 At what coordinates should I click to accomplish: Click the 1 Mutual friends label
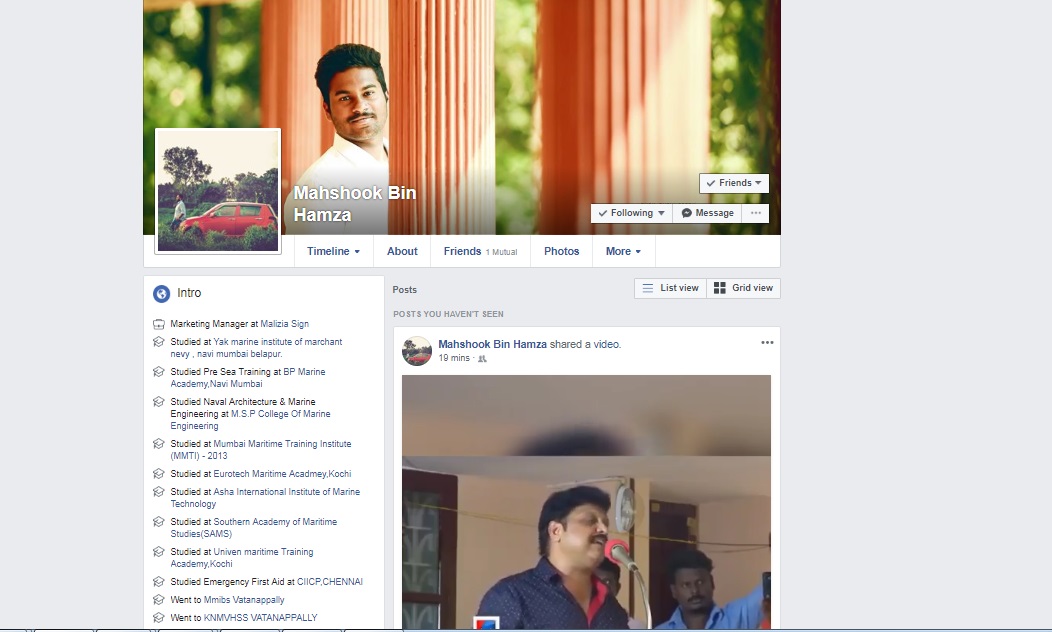pos(501,252)
